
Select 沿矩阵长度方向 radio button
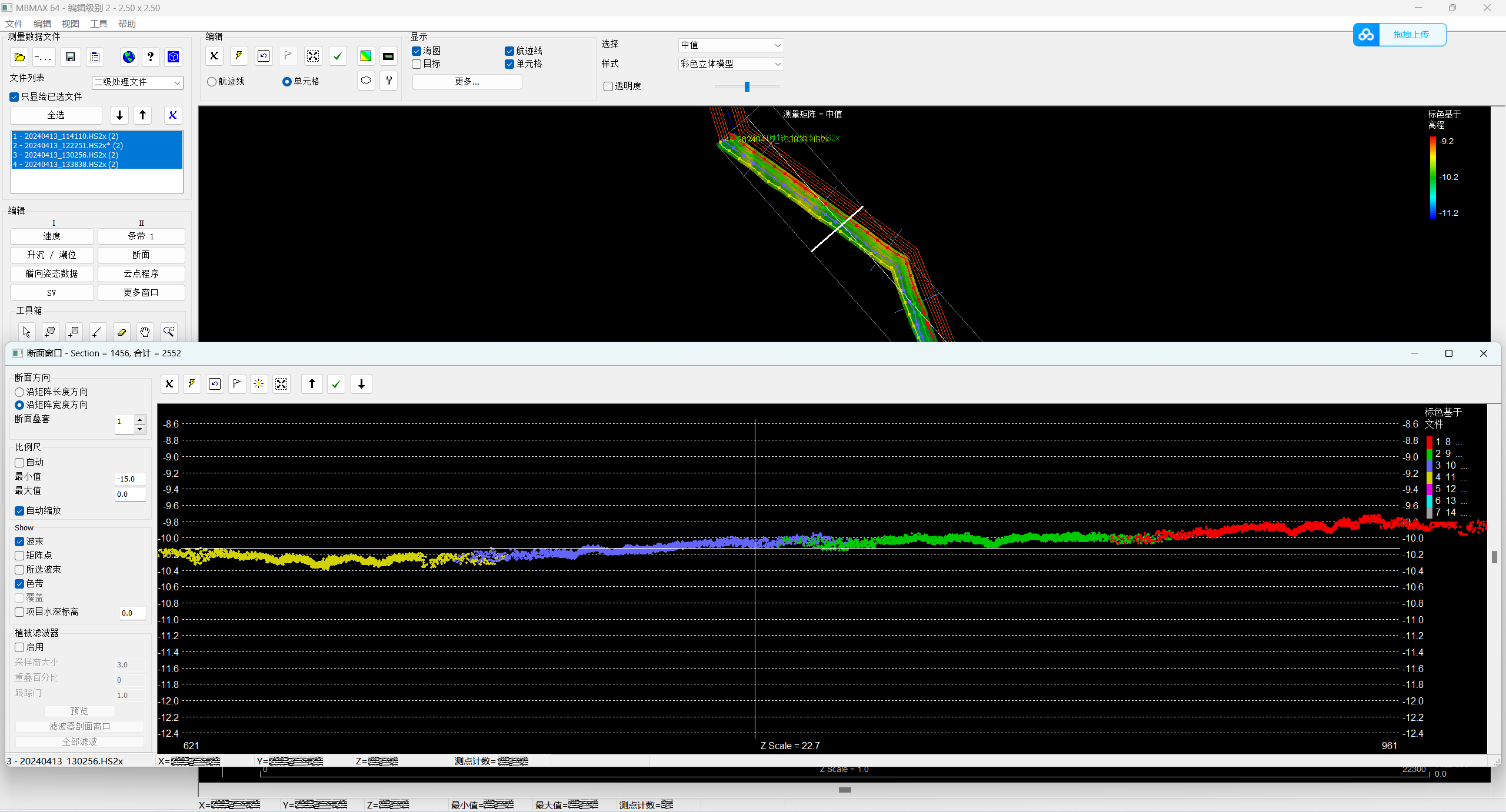click(19, 392)
